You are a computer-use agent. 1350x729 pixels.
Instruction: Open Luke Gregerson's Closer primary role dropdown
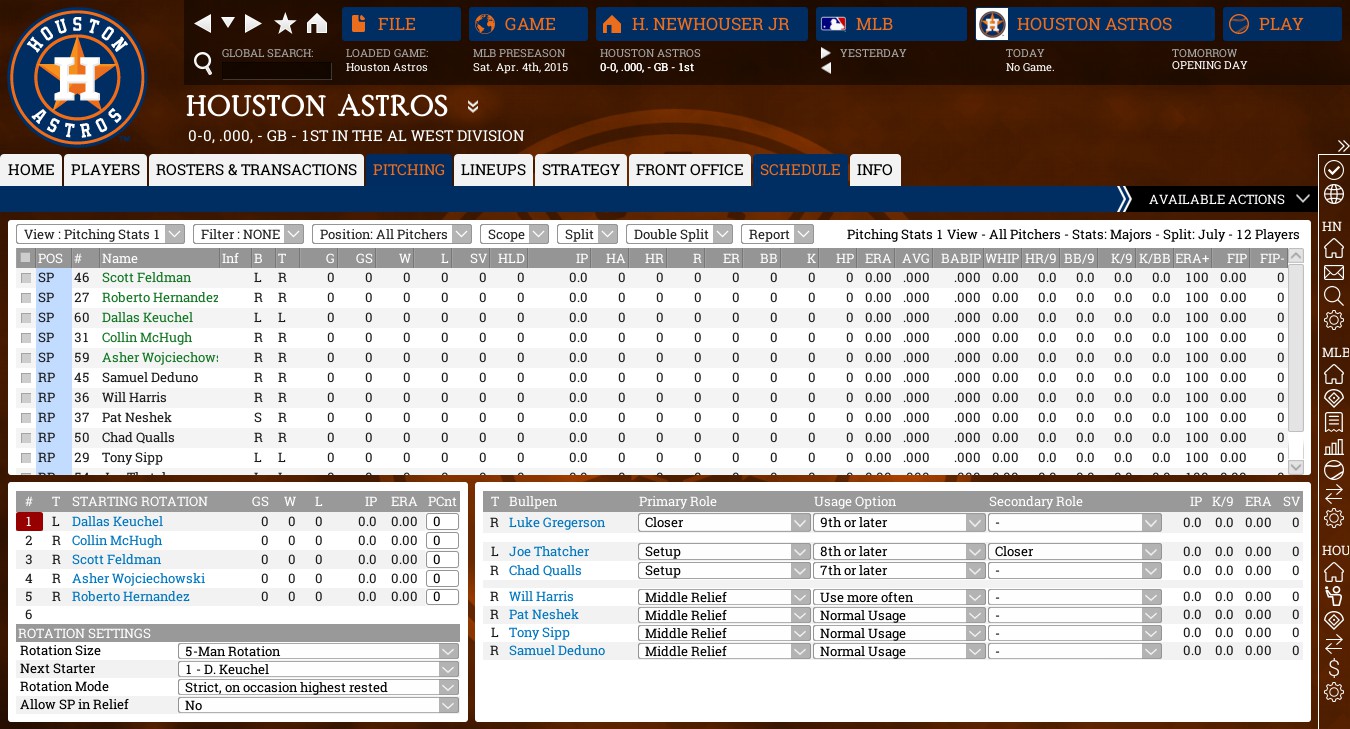[x=724, y=523]
